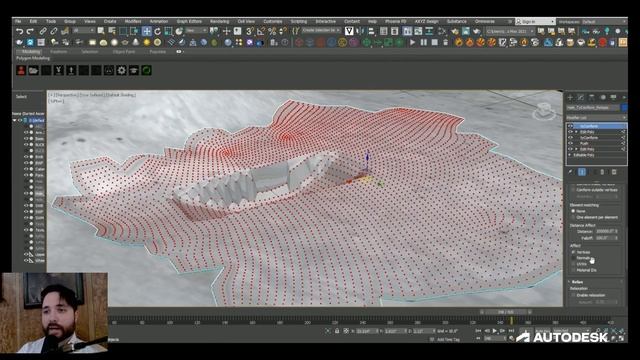
Task: Switch to the Modeling ribbon tab
Action: [31, 52]
